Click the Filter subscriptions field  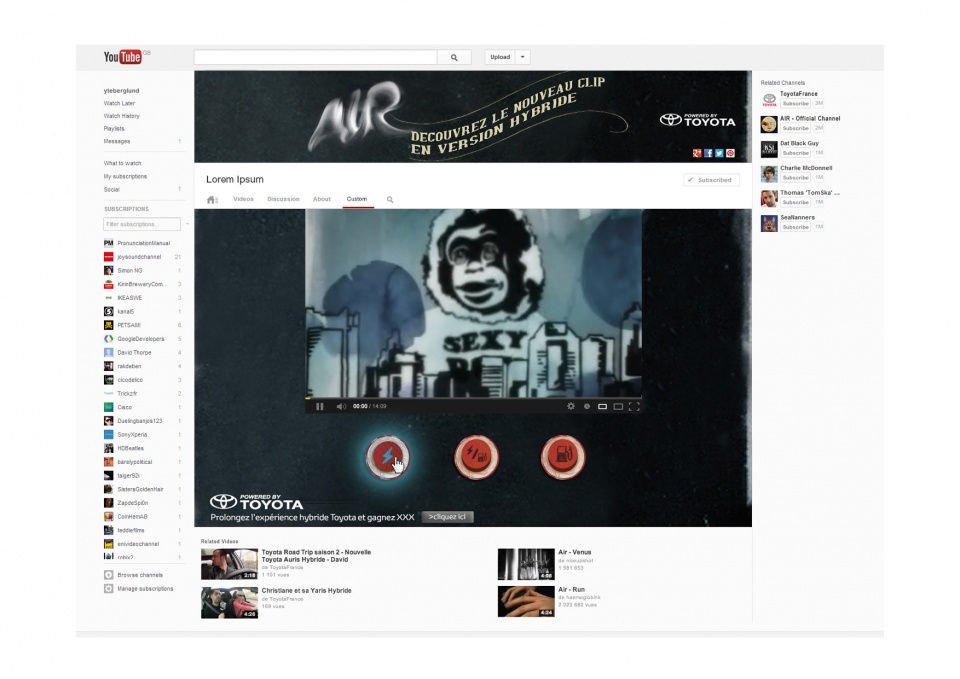click(142, 225)
